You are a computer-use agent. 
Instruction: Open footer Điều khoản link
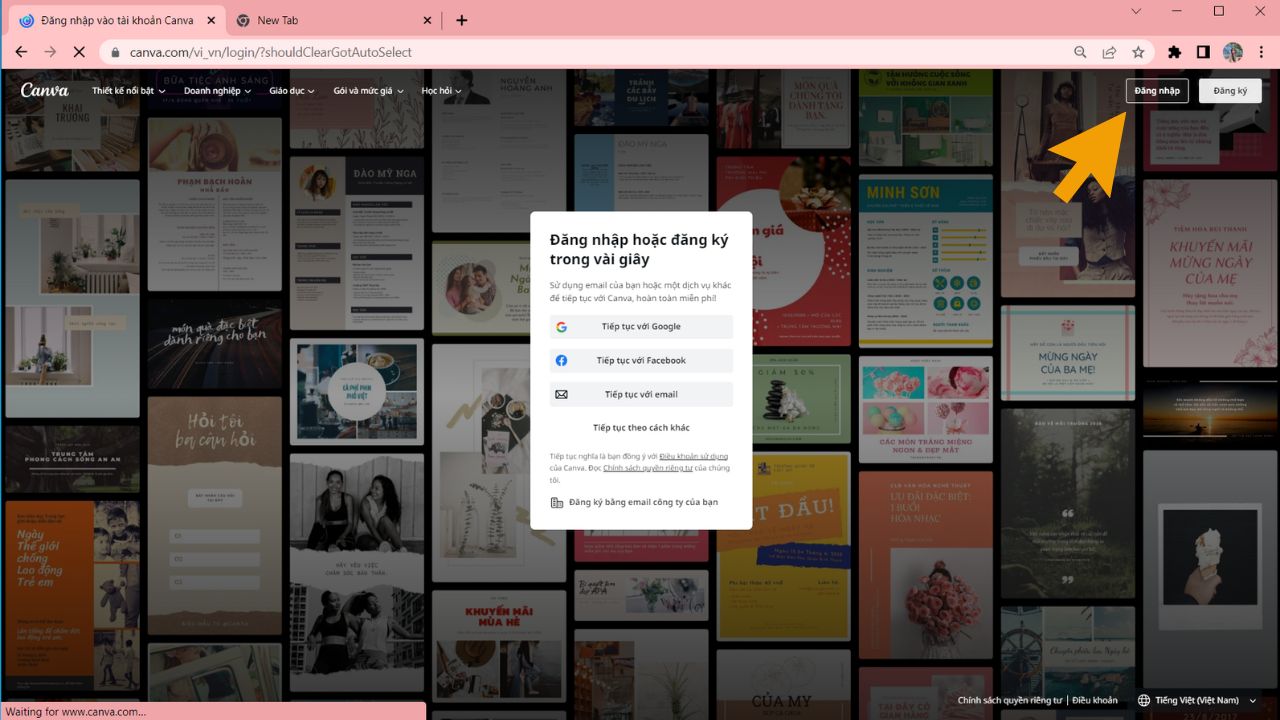(x=1095, y=701)
